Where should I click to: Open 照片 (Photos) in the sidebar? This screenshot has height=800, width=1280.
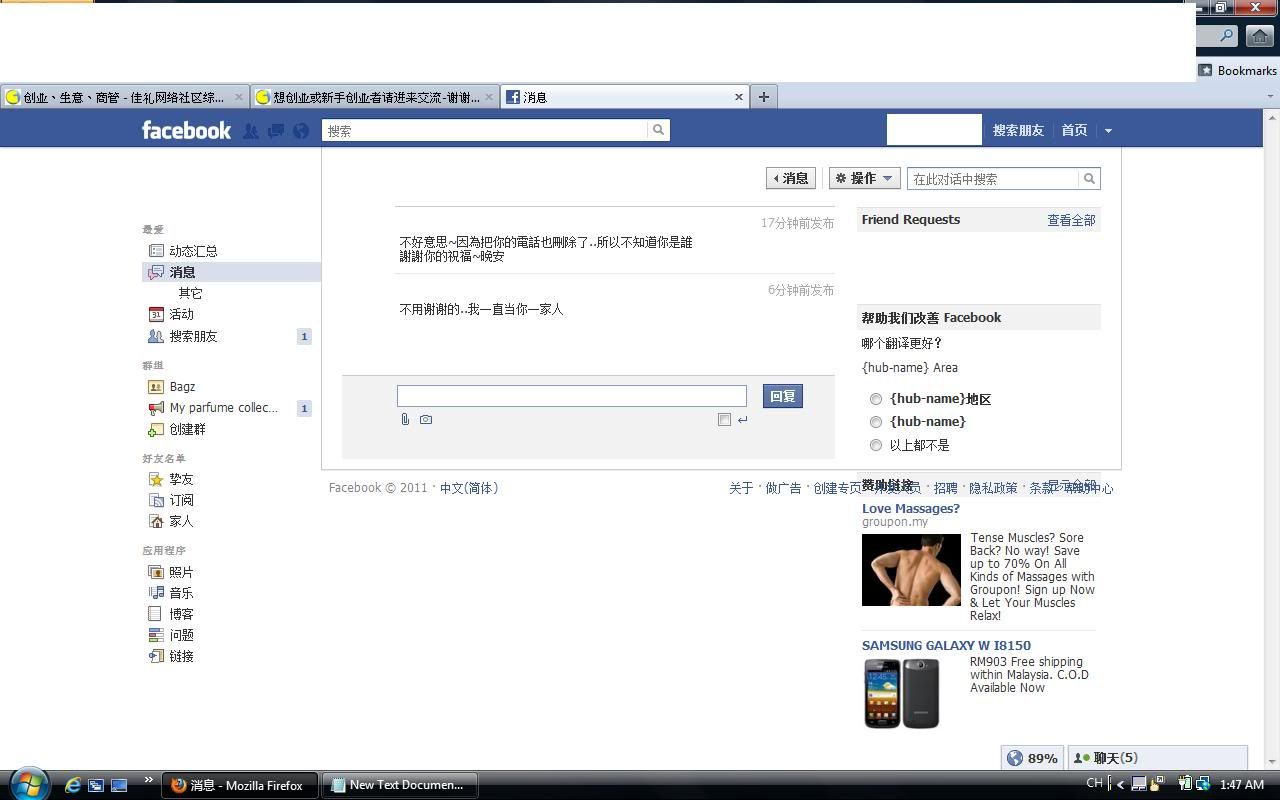(x=181, y=572)
